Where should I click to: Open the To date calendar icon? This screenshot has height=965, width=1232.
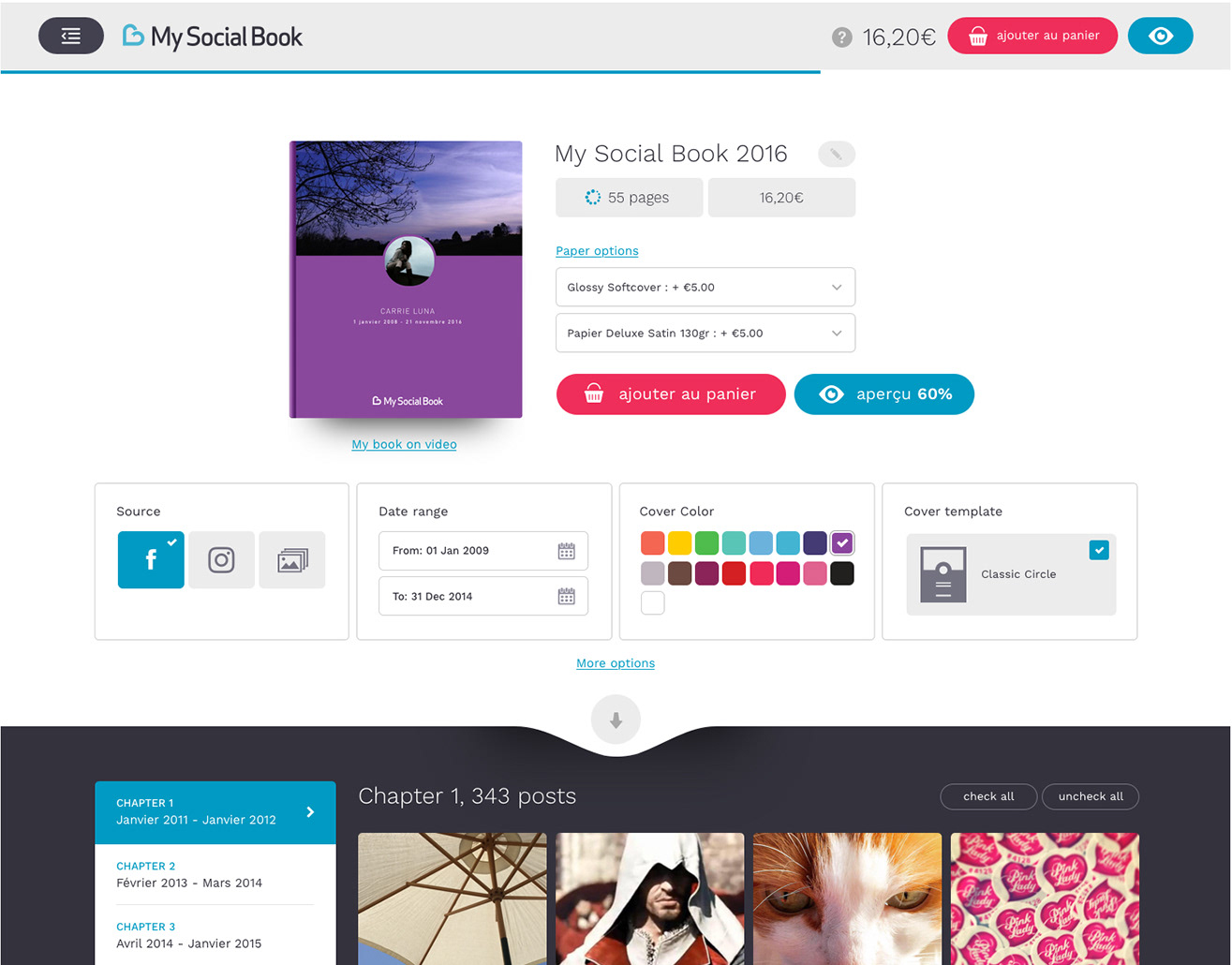point(566,596)
